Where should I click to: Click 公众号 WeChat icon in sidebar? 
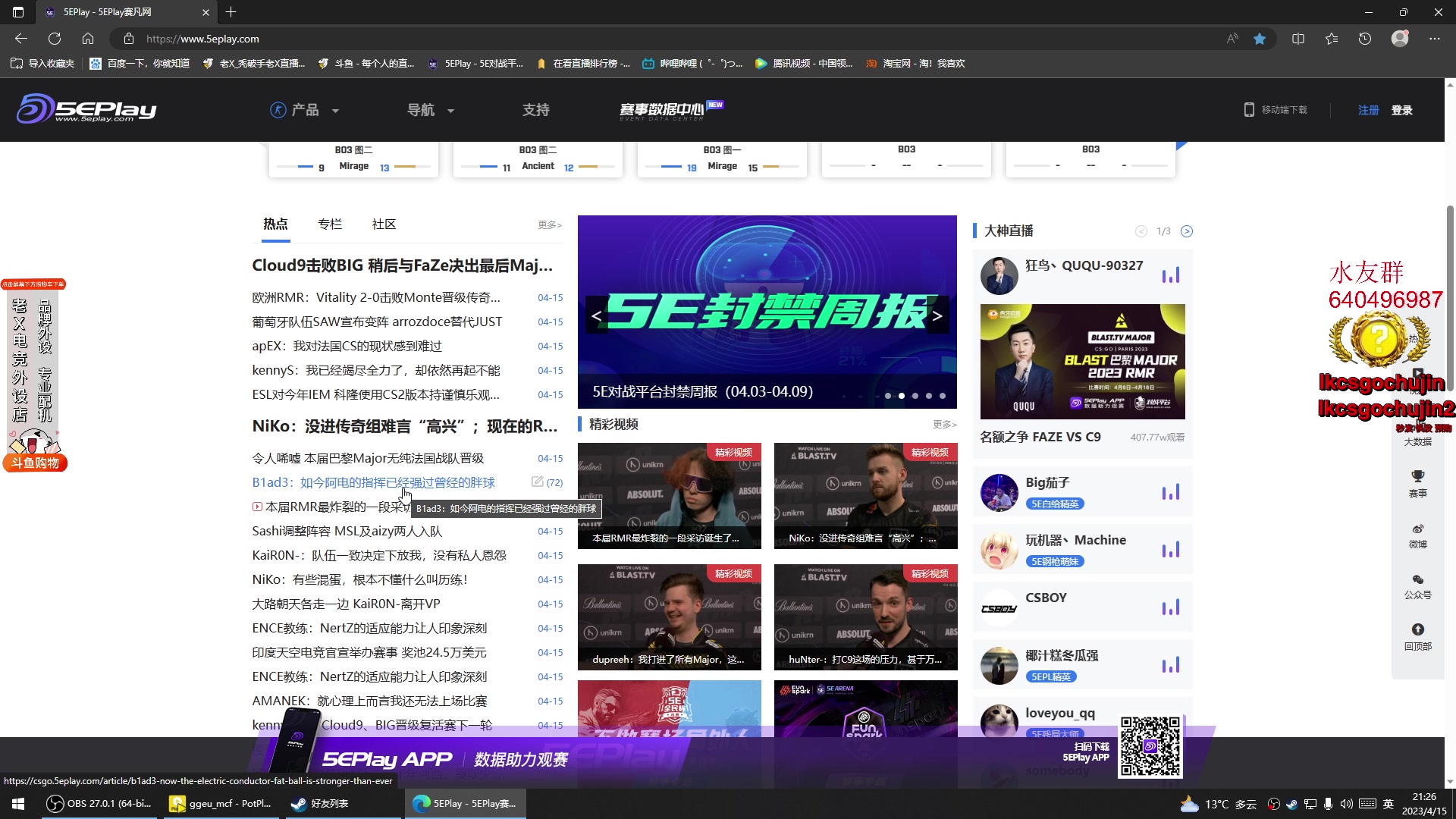point(1417,579)
